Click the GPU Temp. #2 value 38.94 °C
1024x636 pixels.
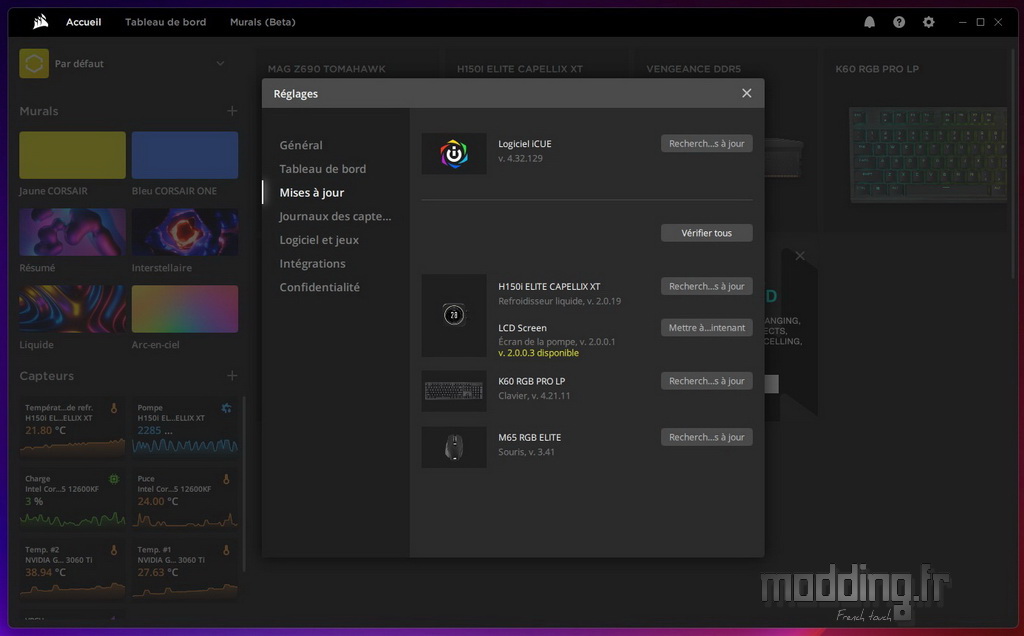[45, 573]
